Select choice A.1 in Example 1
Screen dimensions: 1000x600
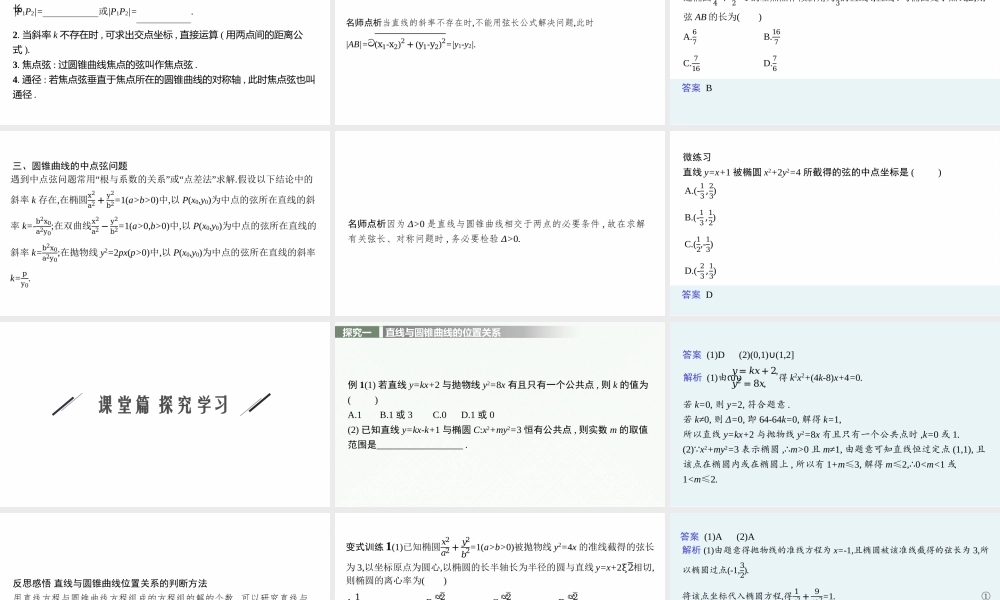(x=355, y=413)
